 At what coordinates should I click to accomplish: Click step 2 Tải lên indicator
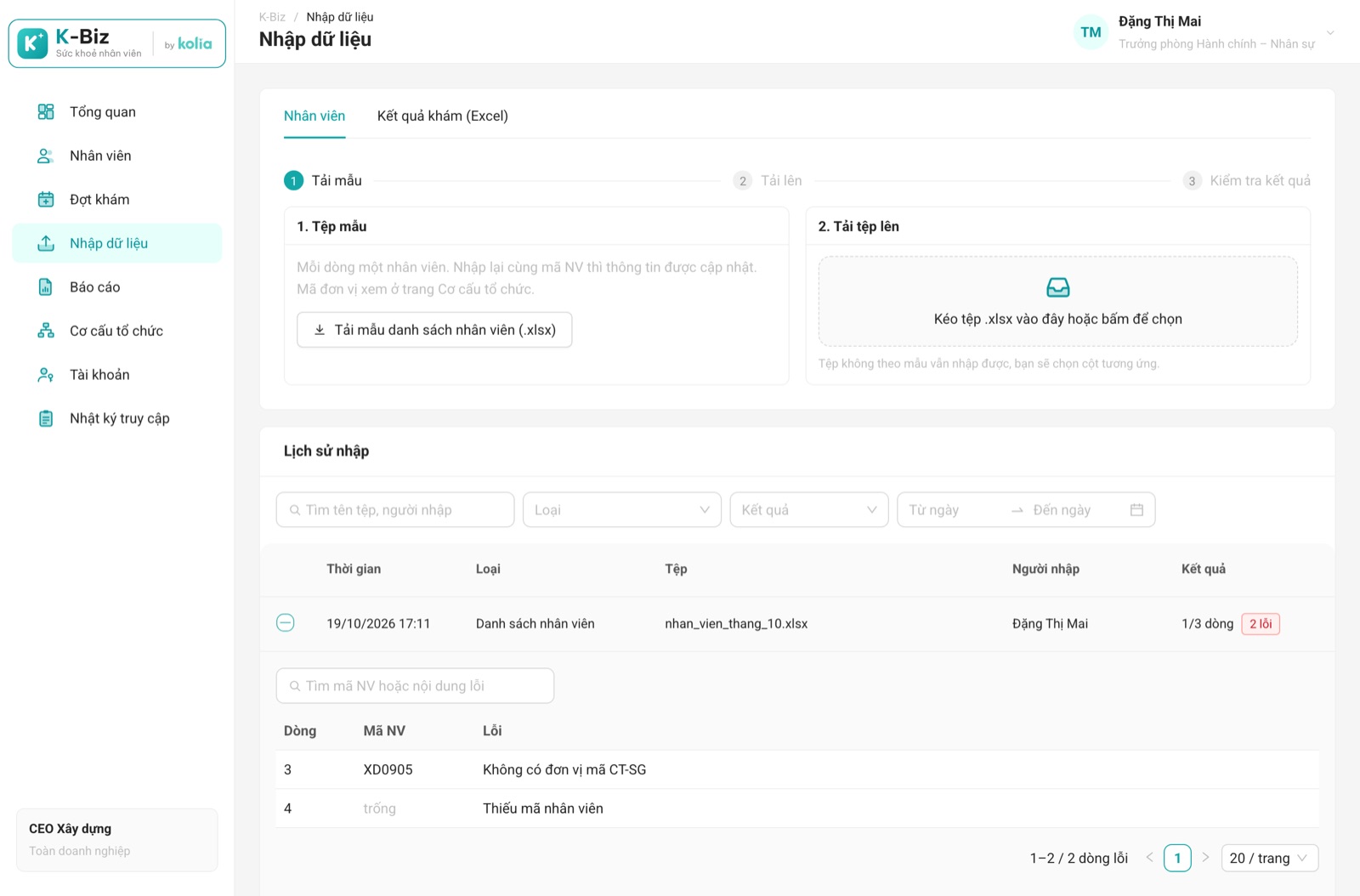coord(768,181)
